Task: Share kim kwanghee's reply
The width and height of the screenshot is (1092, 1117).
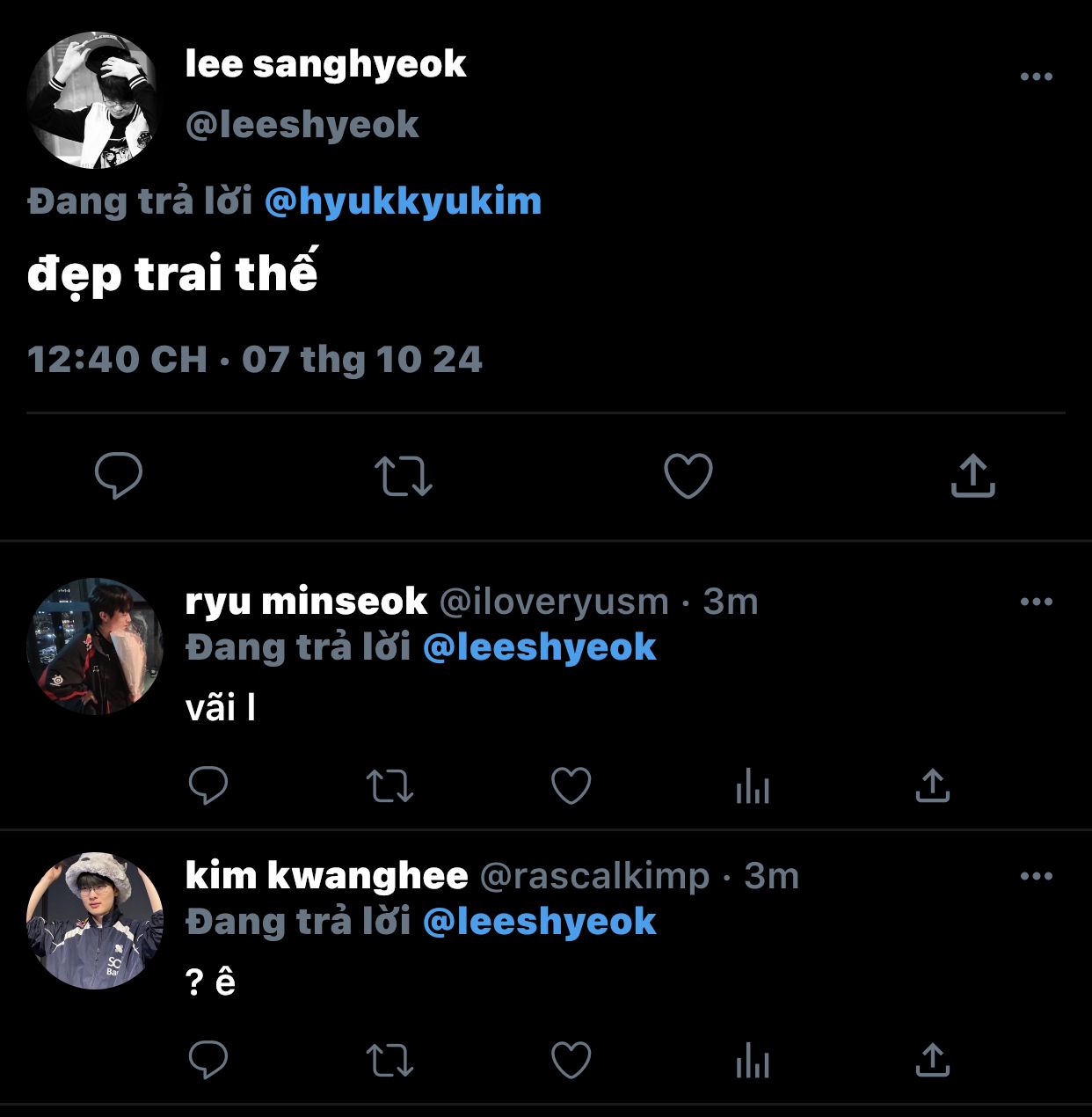Action: coord(933,1060)
